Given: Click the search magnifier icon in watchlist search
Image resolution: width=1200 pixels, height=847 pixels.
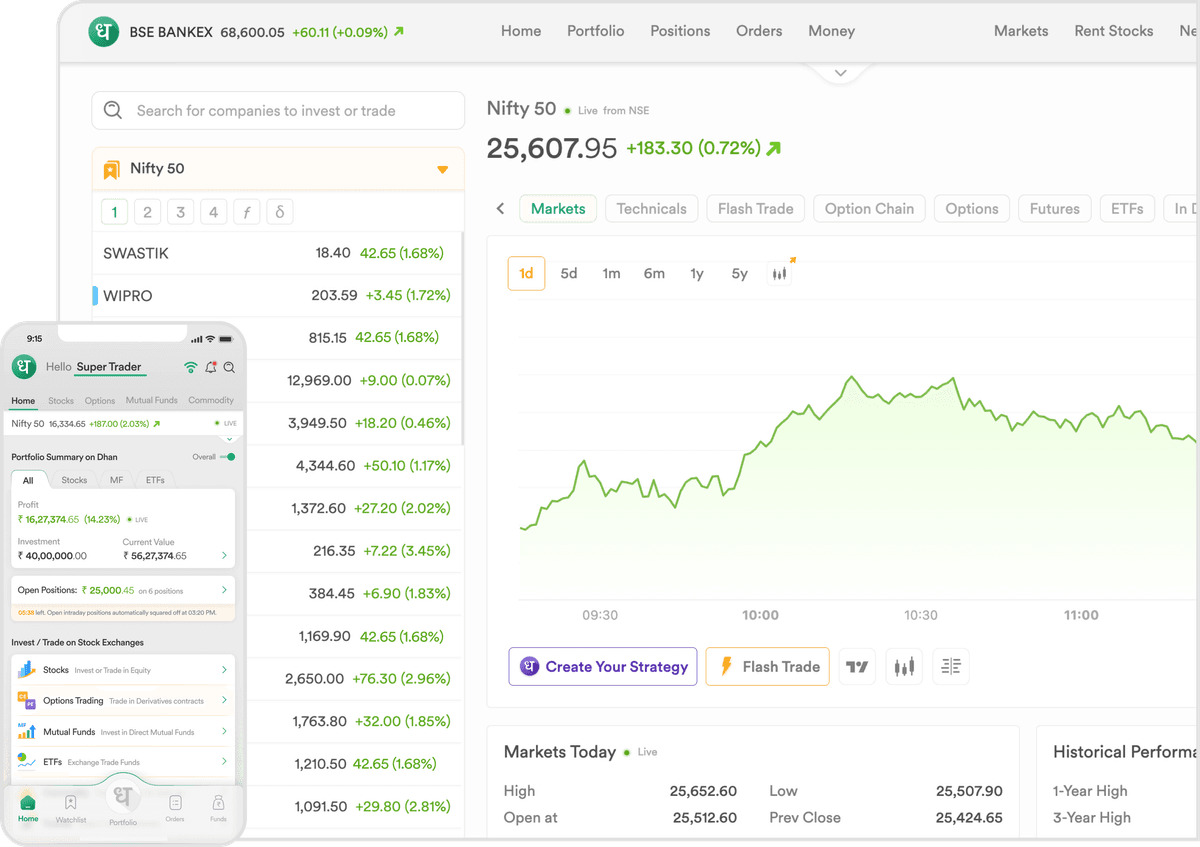Looking at the screenshot, I should tap(113, 110).
